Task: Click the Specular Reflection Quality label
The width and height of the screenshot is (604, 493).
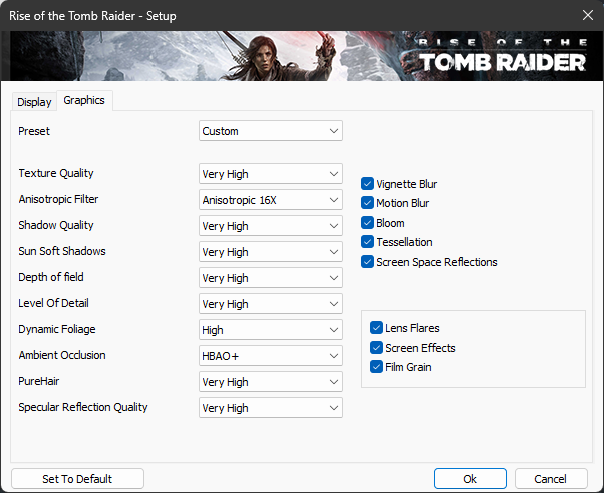Action: point(83,407)
